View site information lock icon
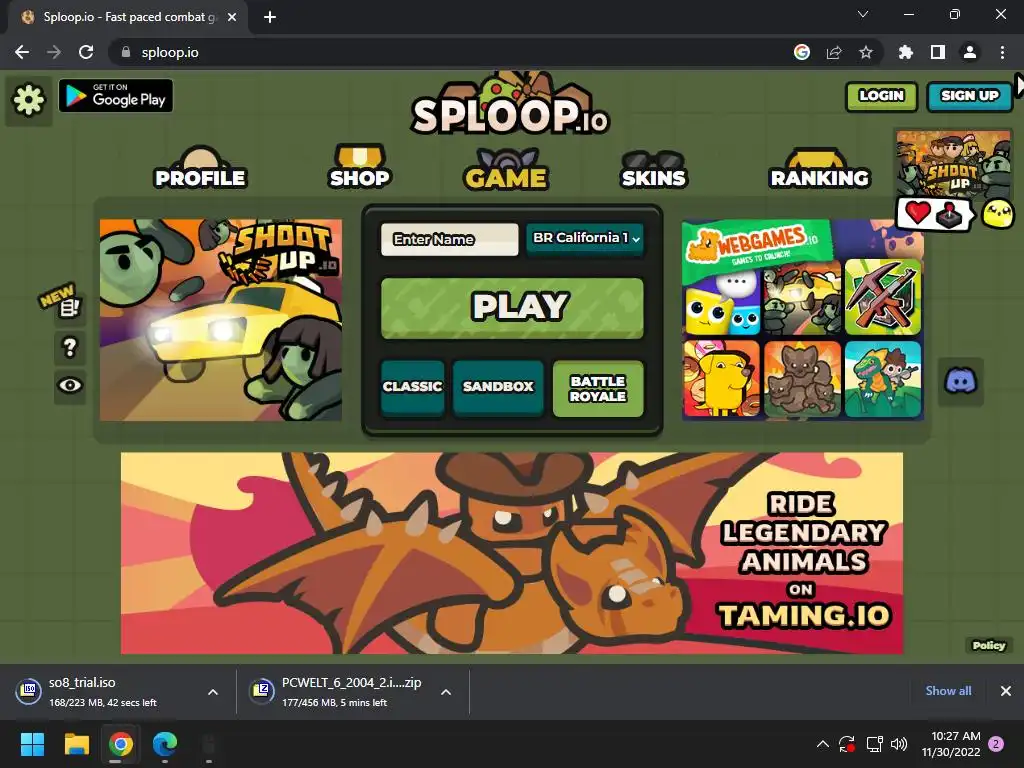1024x768 pixels. point(126,52)
